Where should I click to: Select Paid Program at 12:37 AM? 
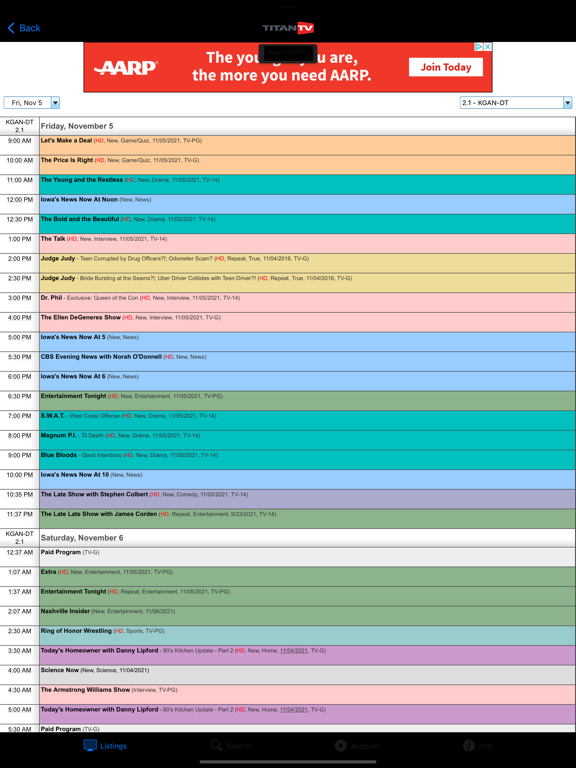[x=307, y=557]
